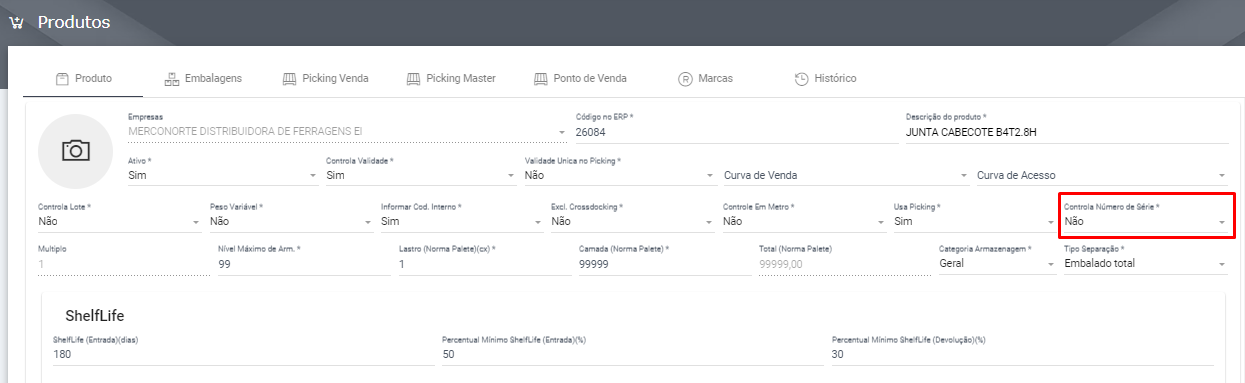Open the Controla Número de Série dropdown

[1146, 221]
